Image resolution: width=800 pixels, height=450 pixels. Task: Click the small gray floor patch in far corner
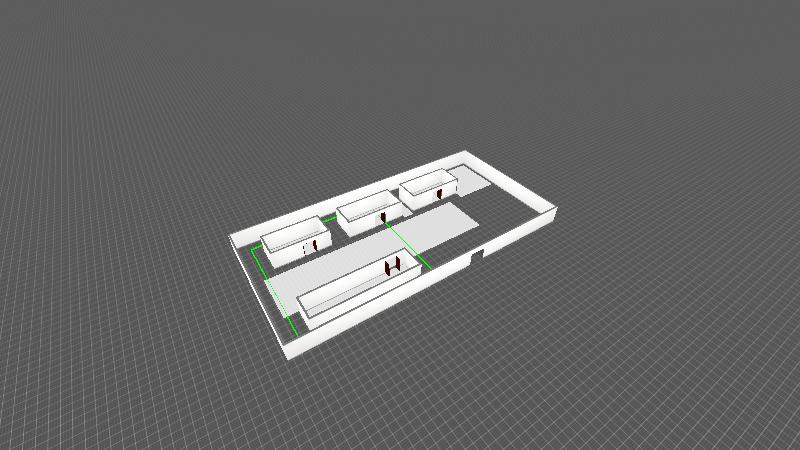point(468,180)
